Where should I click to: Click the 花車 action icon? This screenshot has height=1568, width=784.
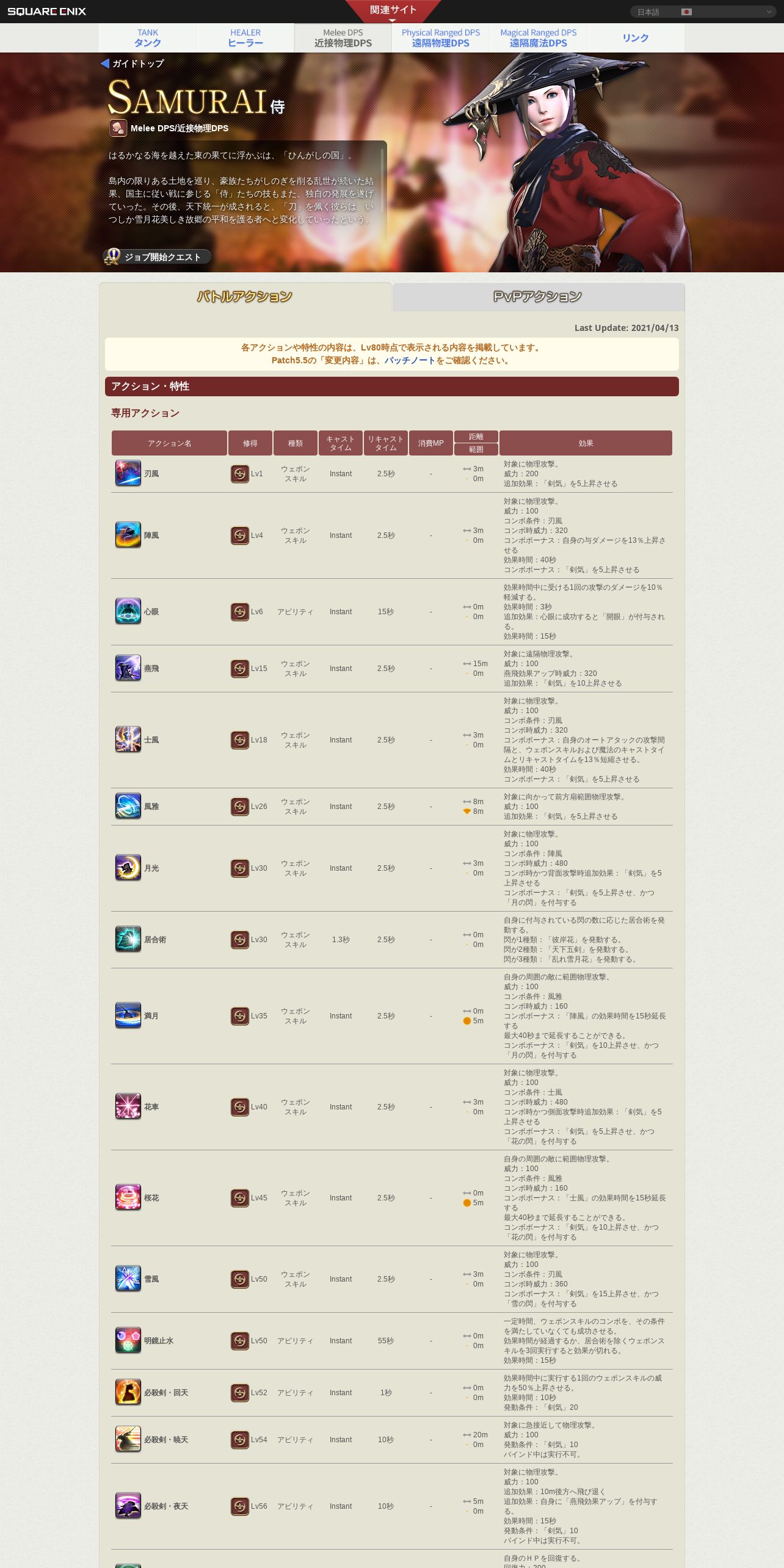(128, 1107)
